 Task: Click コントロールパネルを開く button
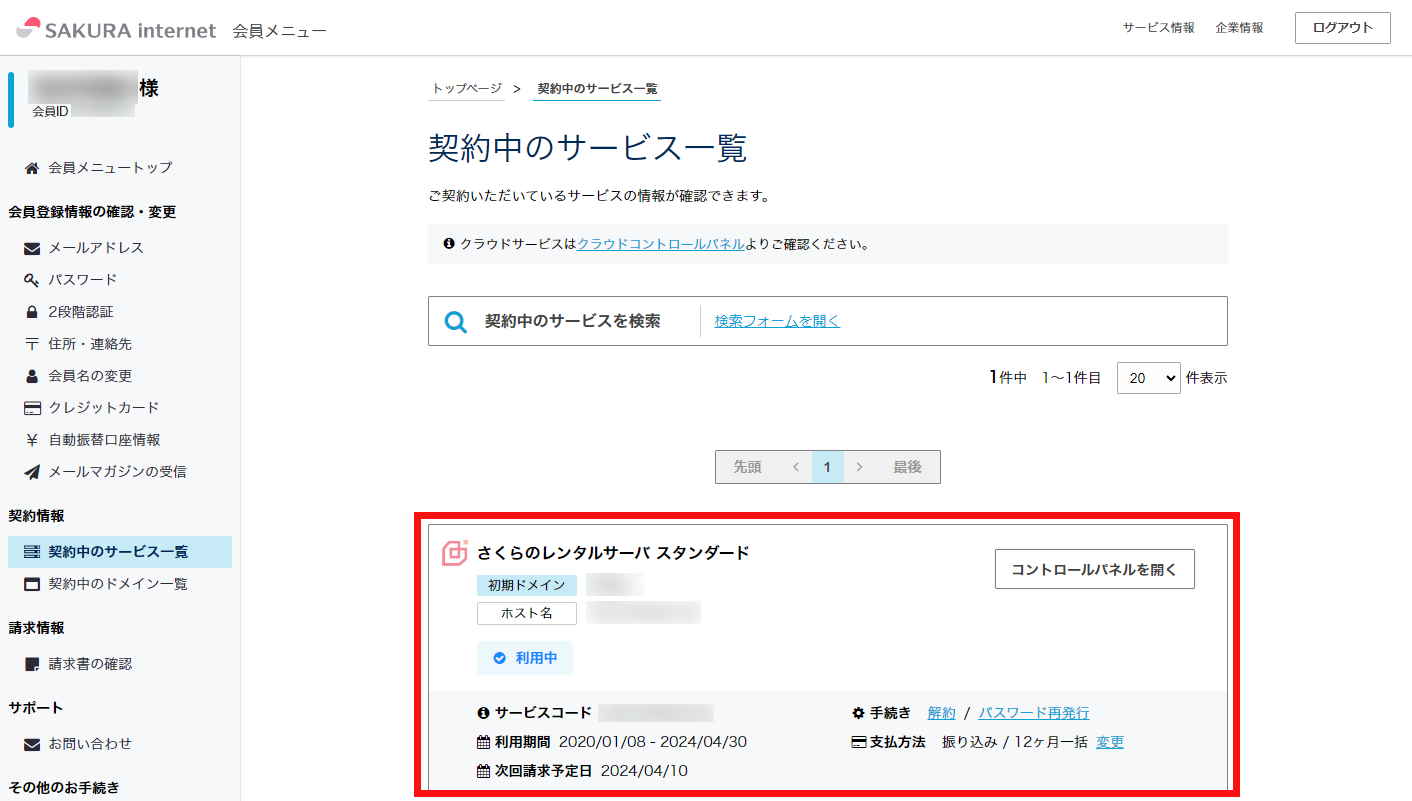click(x=1095, y=569)
